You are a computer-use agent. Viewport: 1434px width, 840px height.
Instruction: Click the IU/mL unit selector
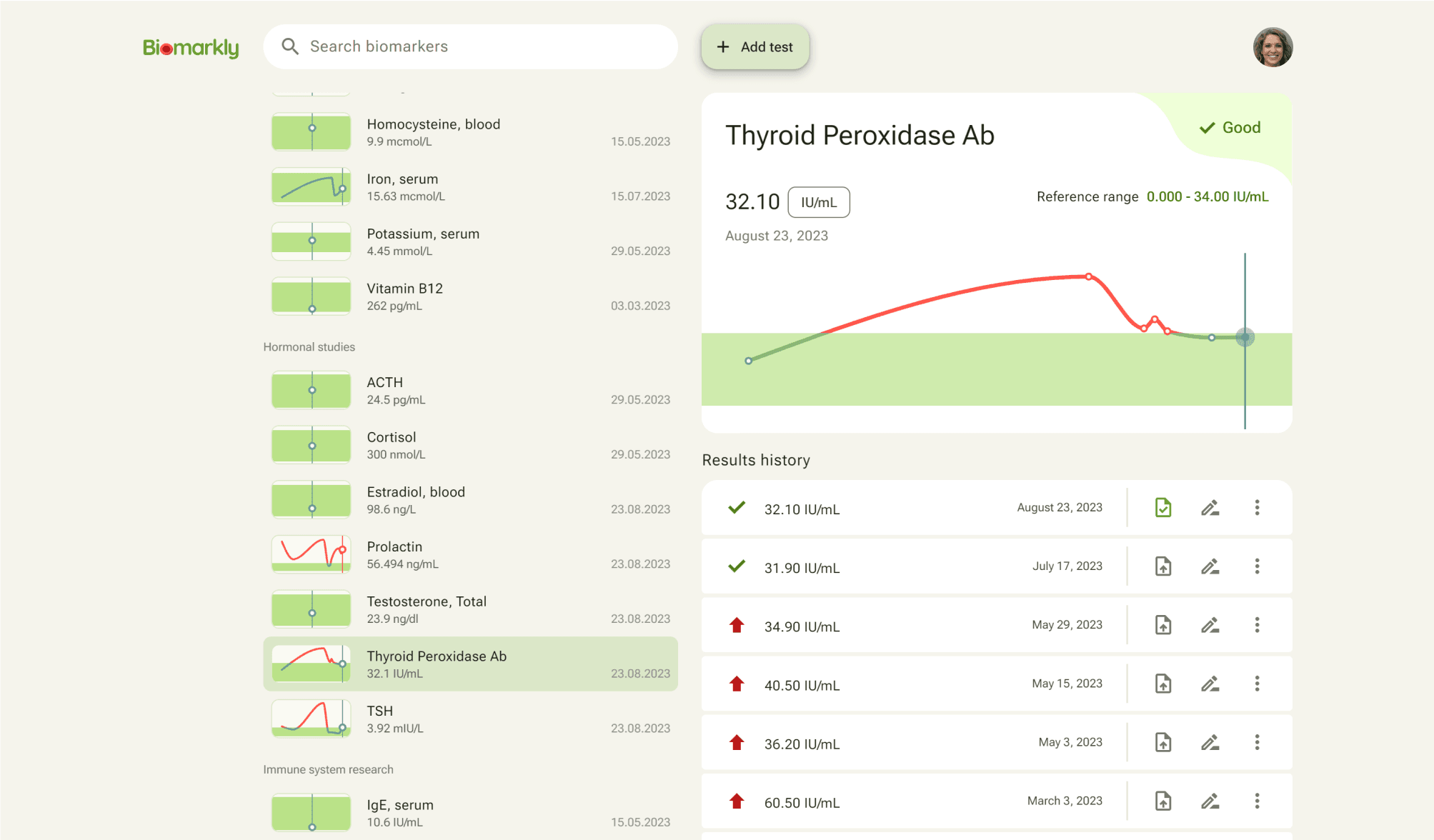tap(819, 202)
